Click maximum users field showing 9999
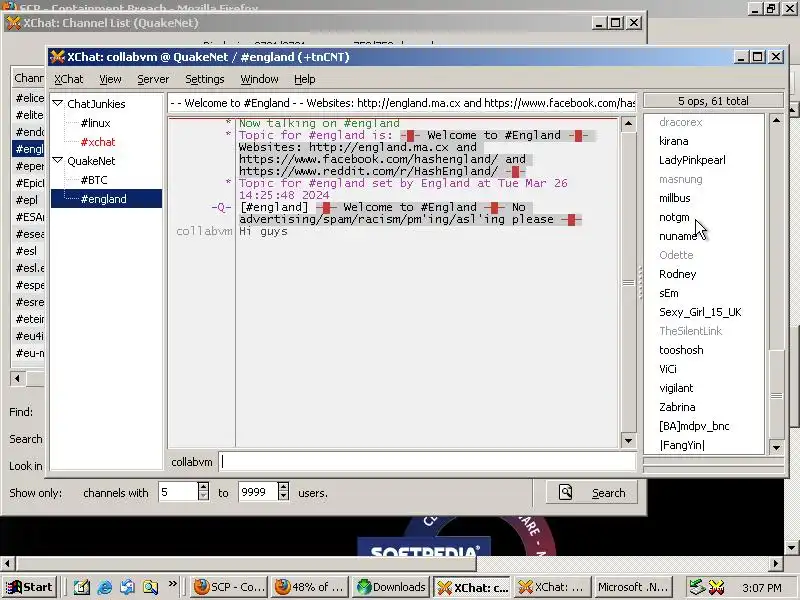 click(x=258, y=492)
